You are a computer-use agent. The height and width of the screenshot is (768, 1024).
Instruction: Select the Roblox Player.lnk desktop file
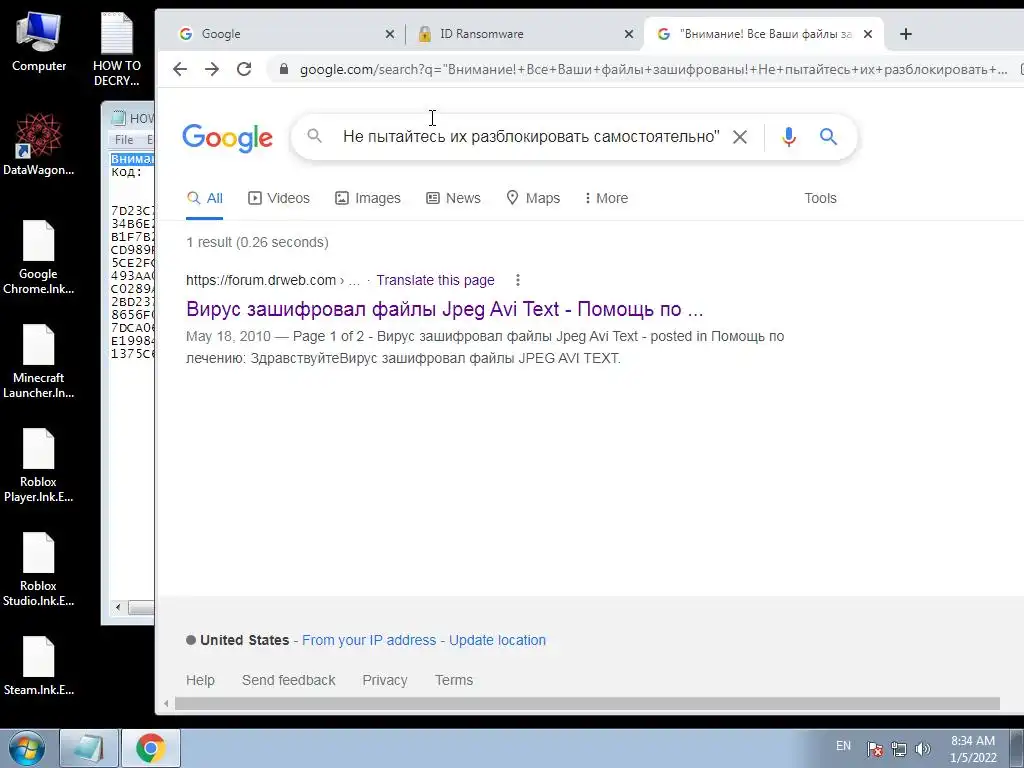39,465
